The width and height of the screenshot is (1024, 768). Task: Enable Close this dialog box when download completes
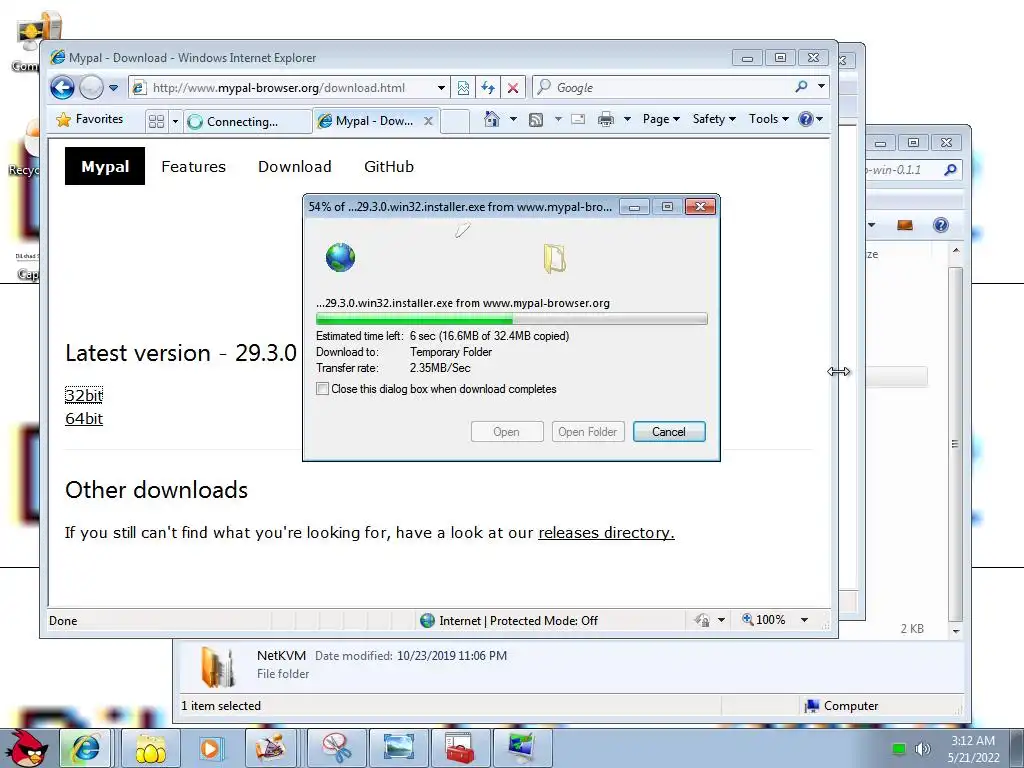[322, 389]
